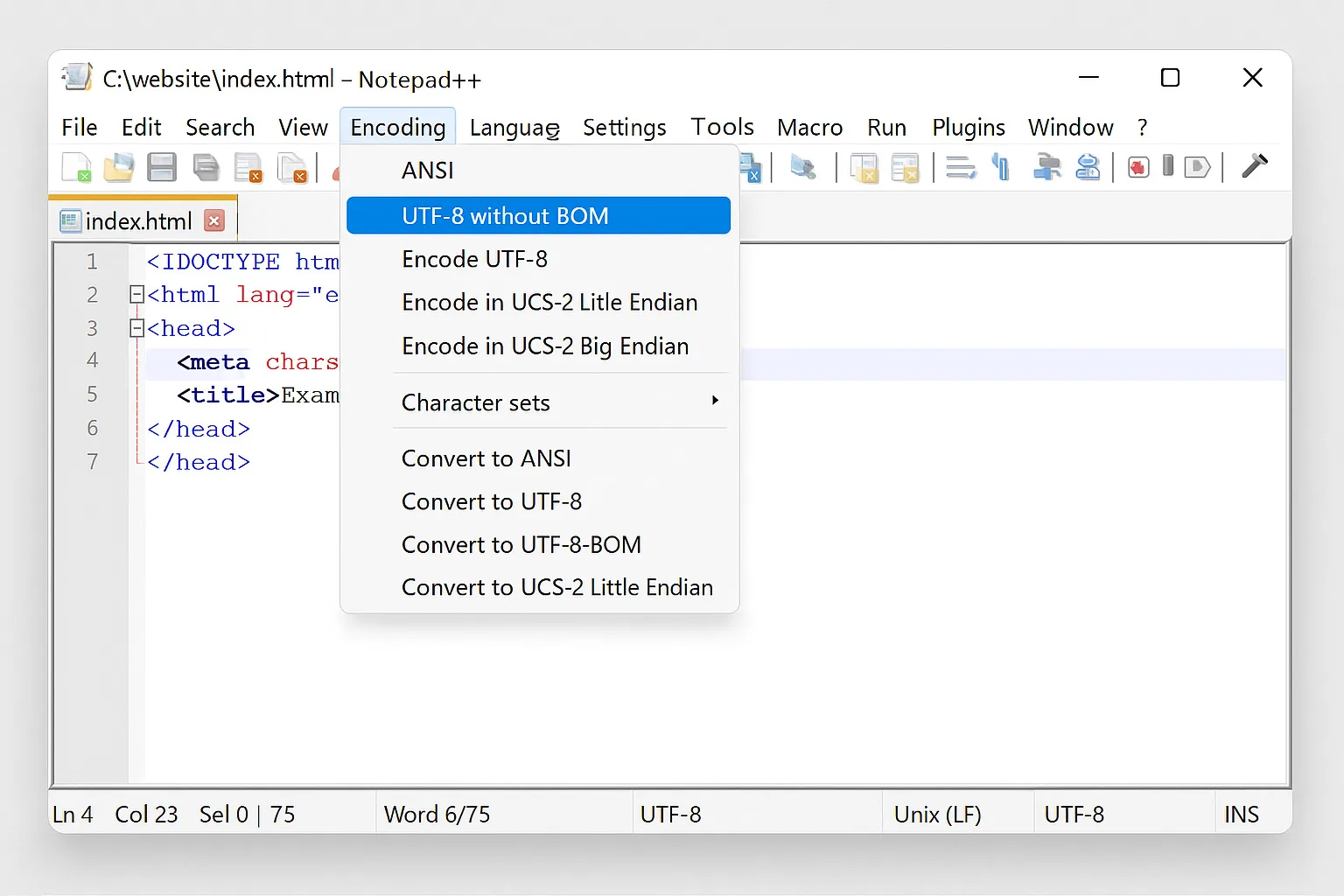The width and height of the screenshot is (1344, 896).
Task: Open the Run menu
Action: (886, 128)
